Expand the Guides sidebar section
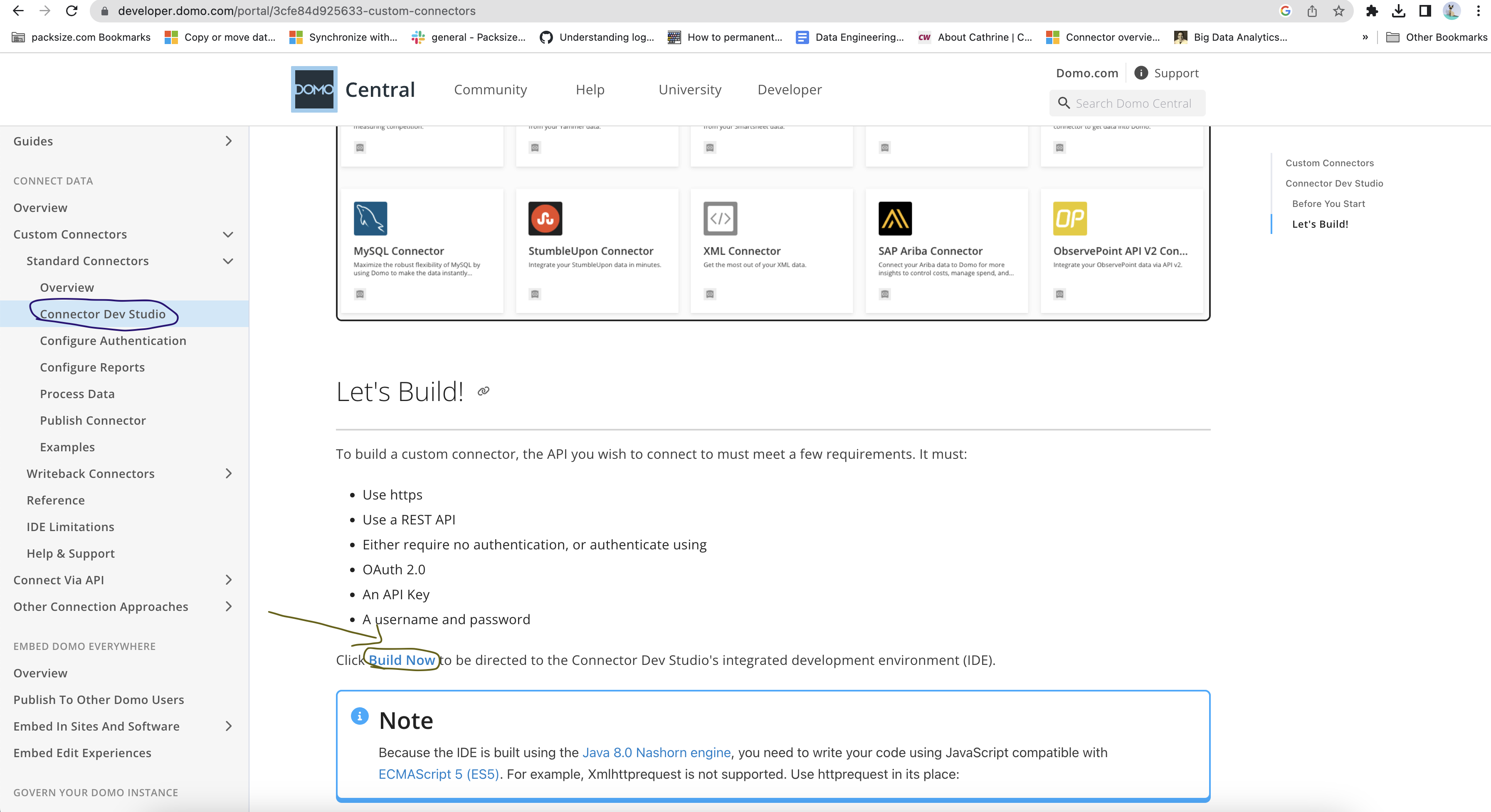This screenshot has width=1491, height=812. click(x=229, y=141)
